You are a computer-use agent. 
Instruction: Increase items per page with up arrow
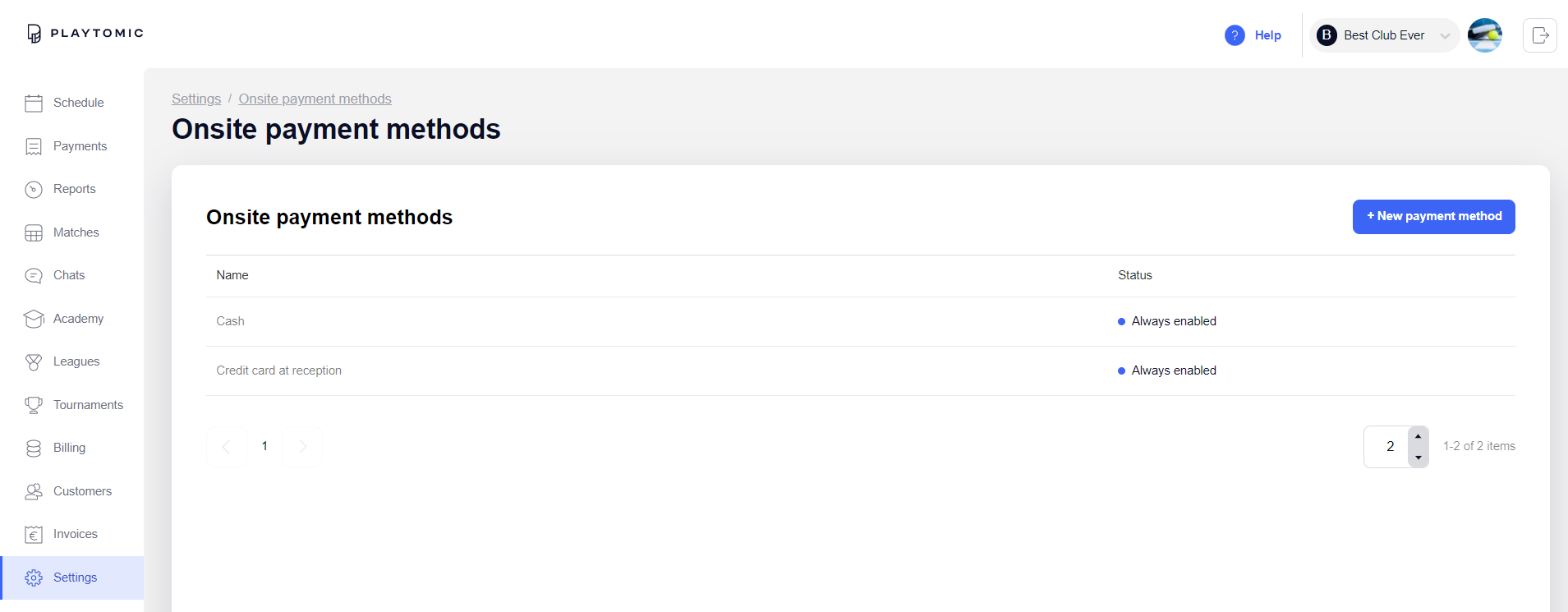pyautogui.click(x=1419, y=436)
